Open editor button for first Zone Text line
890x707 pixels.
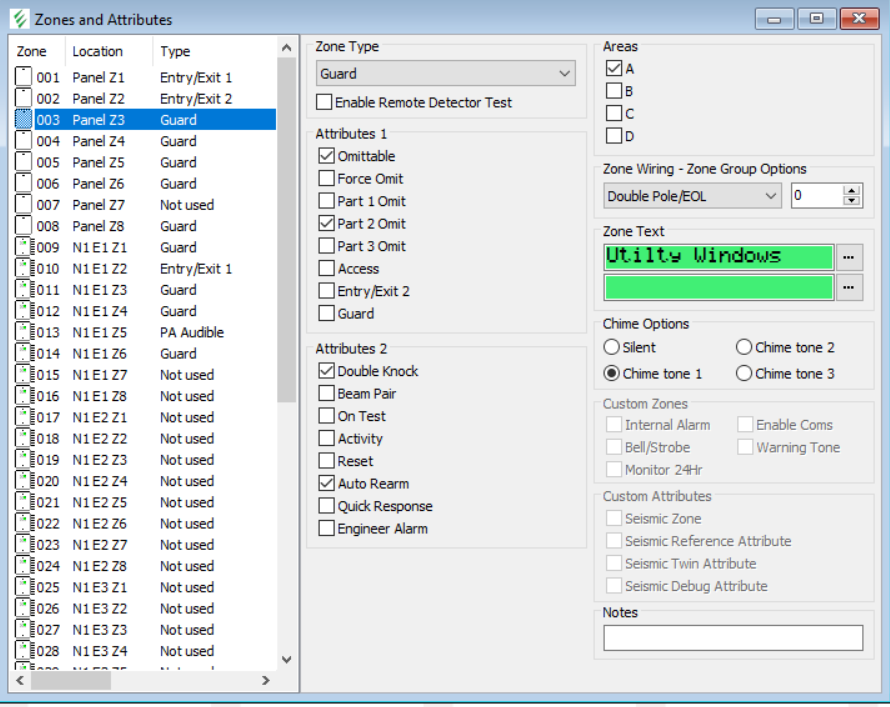tap(848, 256)
